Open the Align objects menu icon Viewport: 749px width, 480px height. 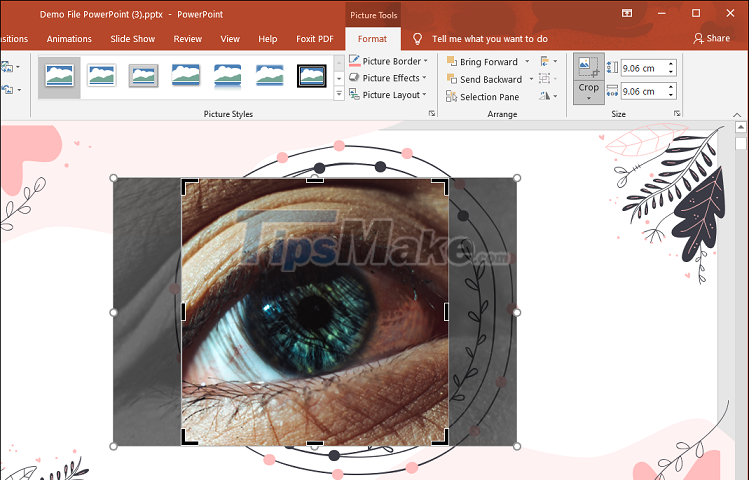pos(549,61)
